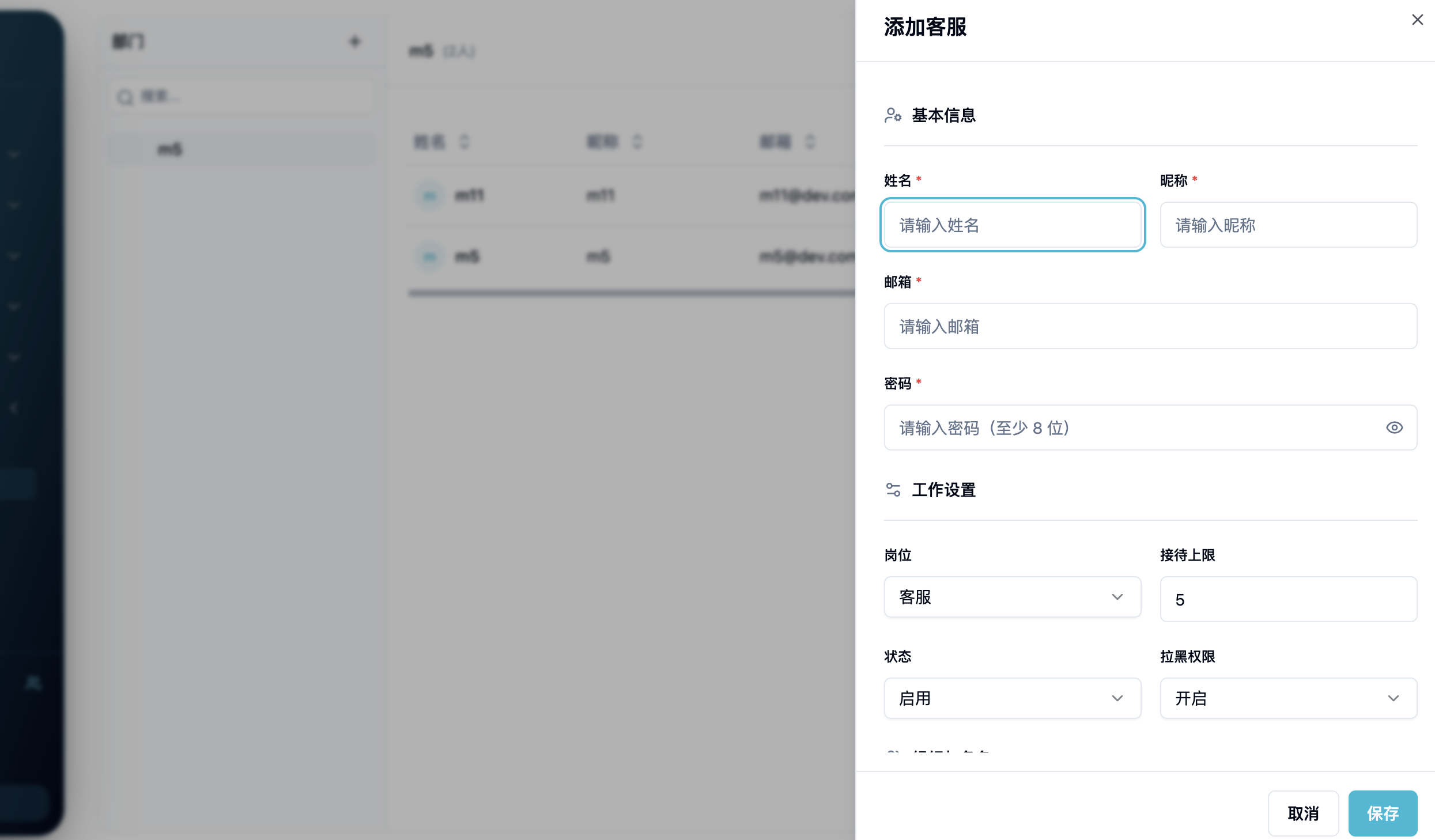Click the sidebar collapse arrow
This screenshot has height=840, width=1435.
click(14, 408)
